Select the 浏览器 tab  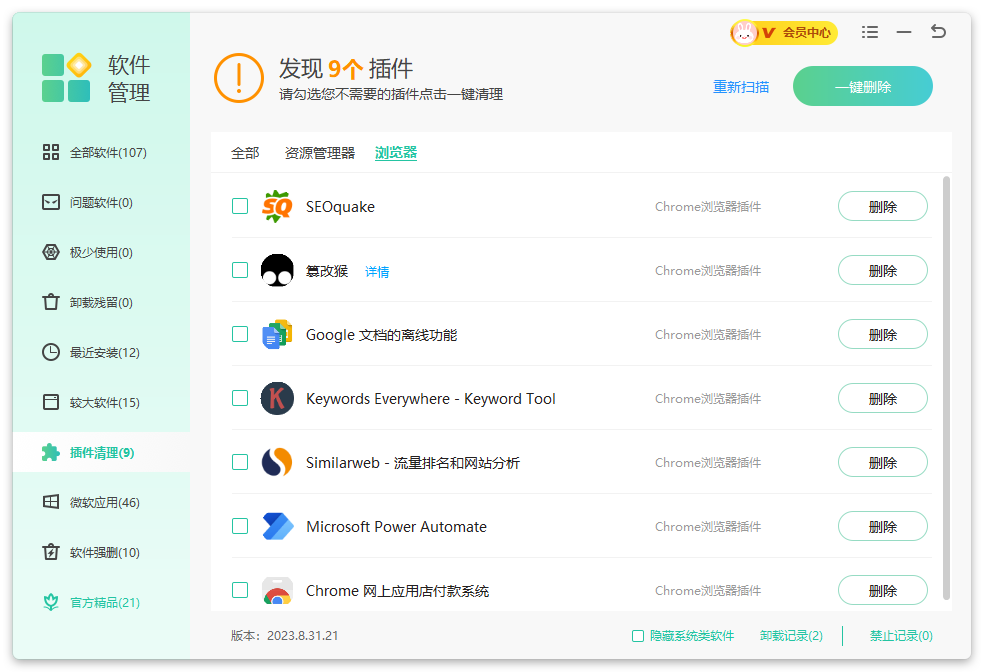[x=396, y=153]
